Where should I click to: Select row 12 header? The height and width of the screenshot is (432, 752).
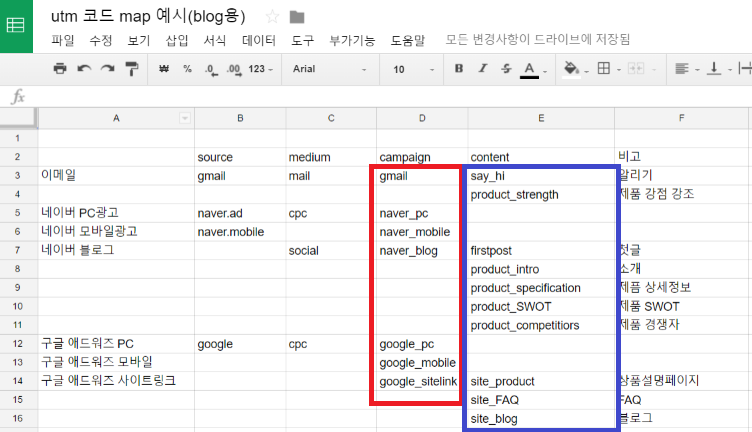18,344
